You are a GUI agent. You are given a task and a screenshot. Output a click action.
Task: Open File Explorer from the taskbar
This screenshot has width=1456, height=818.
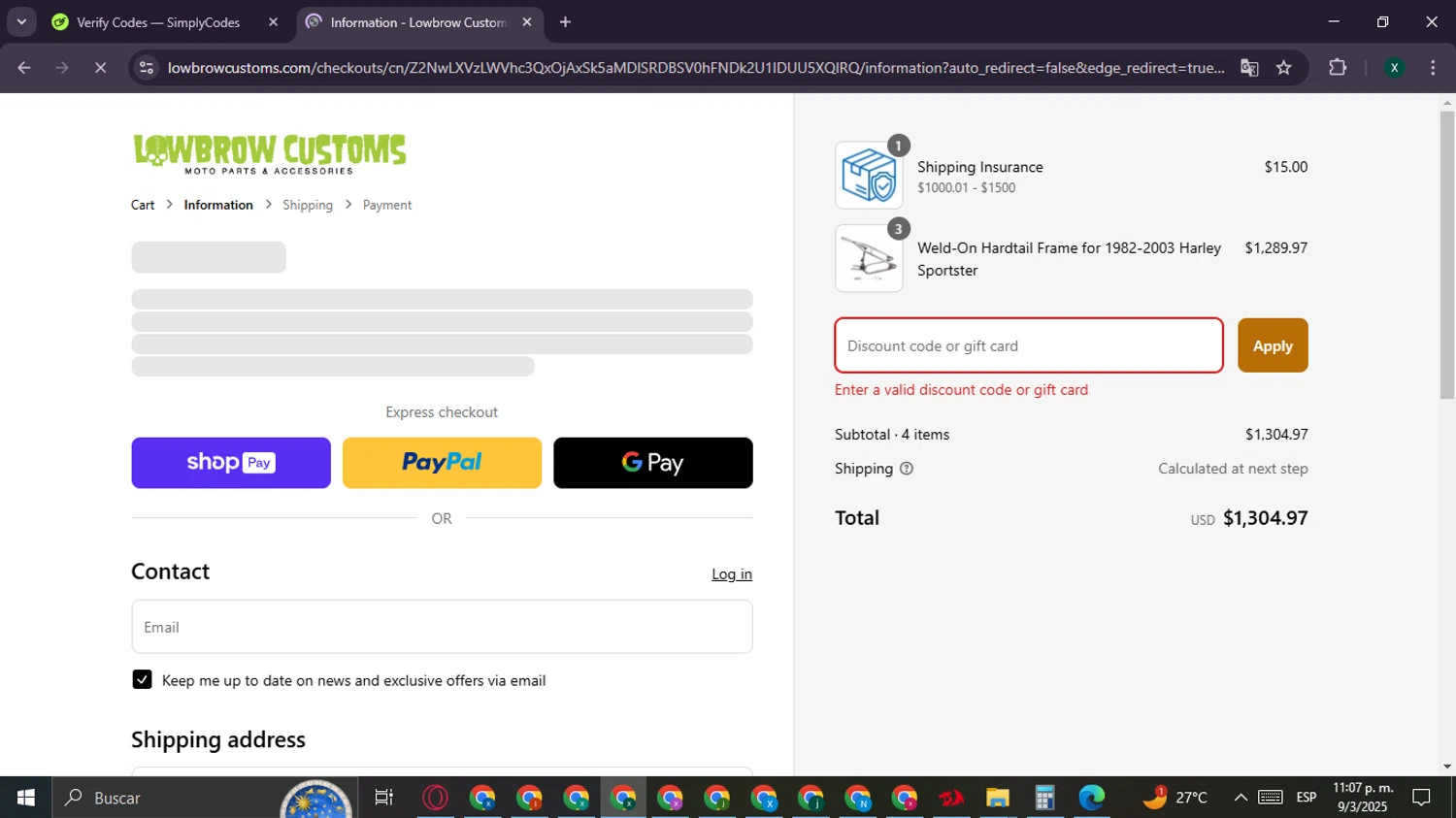[x=998, y=798]
